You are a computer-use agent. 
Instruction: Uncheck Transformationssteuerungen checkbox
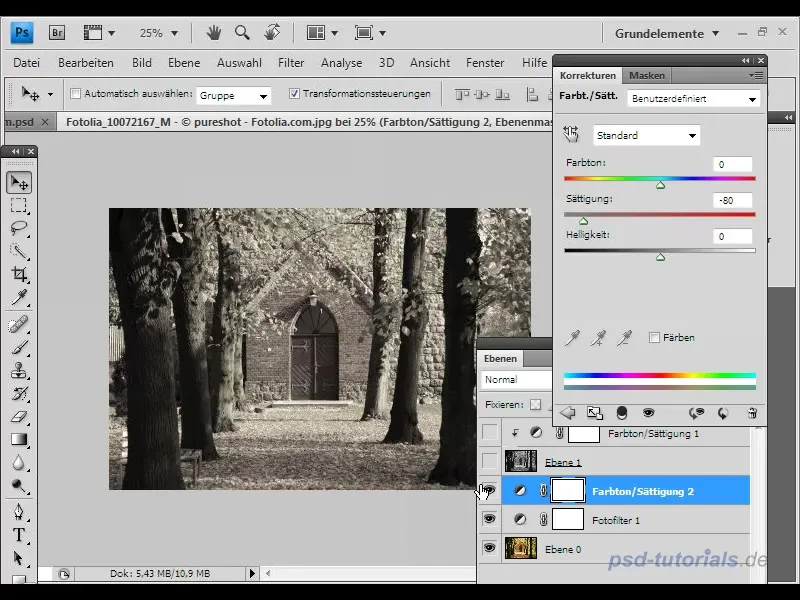(294, 93)
